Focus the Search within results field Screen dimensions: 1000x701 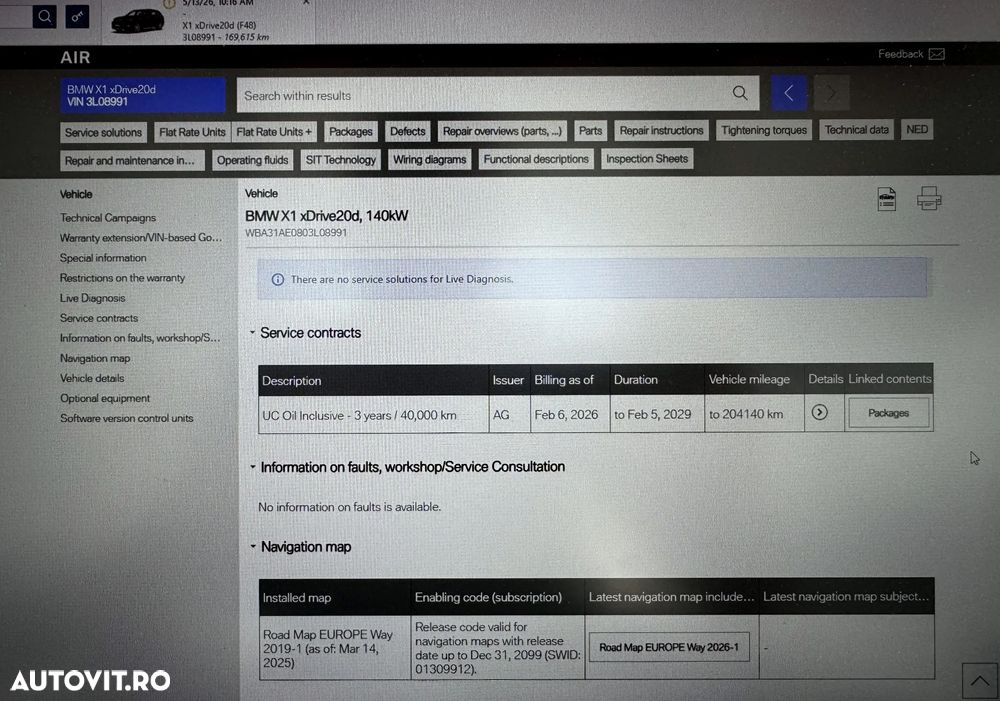pos(497,94)
